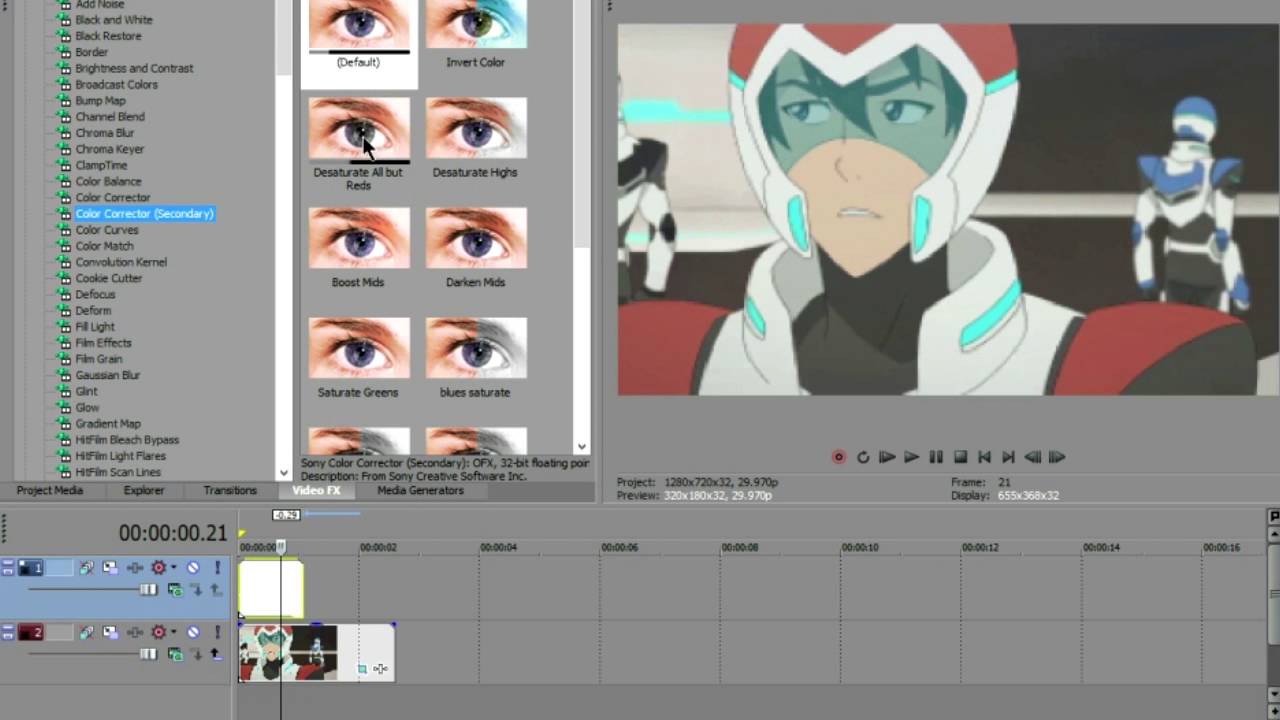
Task: Solo video track 2
Action: tap(216, 632)
